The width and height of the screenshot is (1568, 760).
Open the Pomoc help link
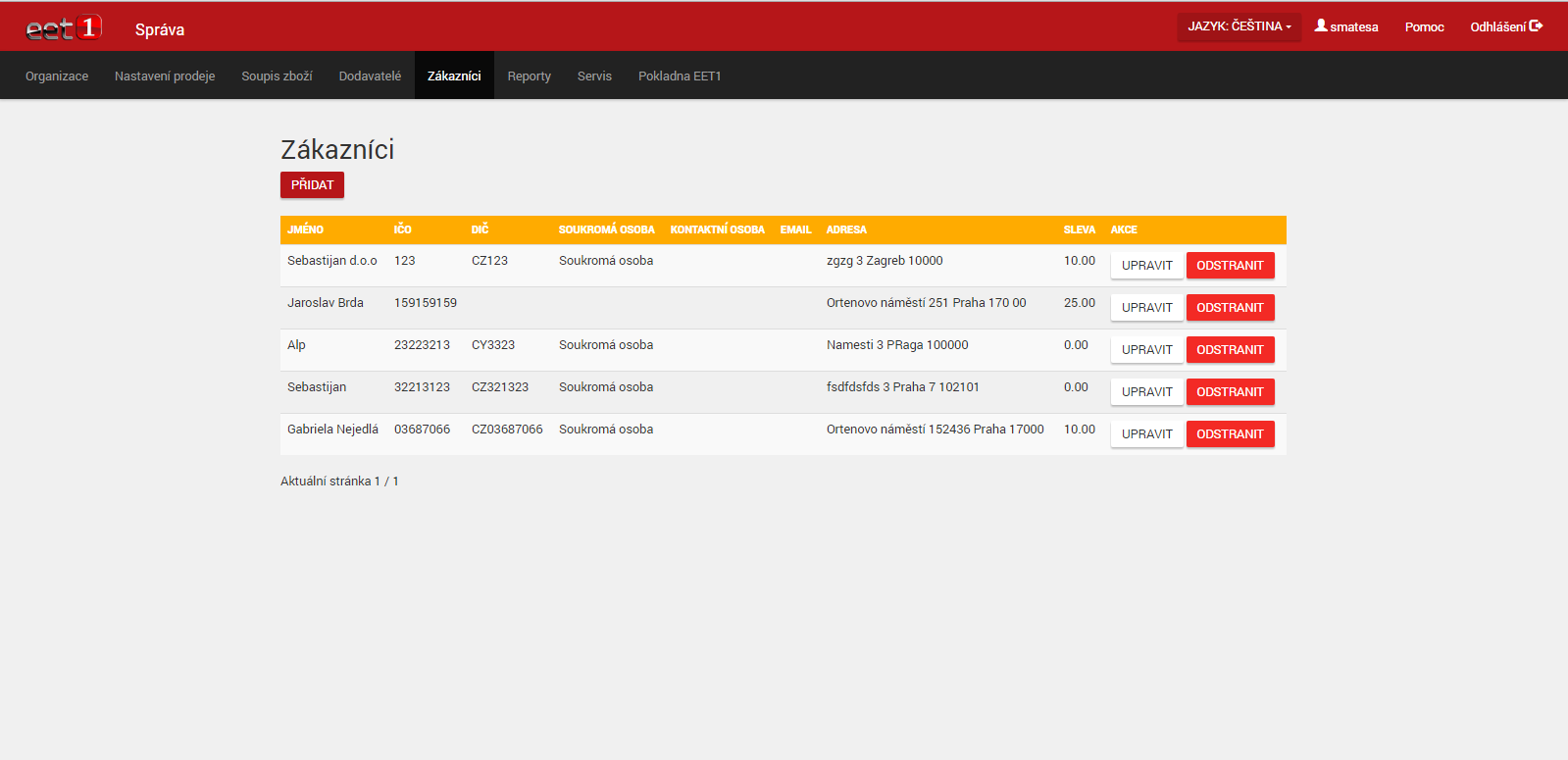1424,27
